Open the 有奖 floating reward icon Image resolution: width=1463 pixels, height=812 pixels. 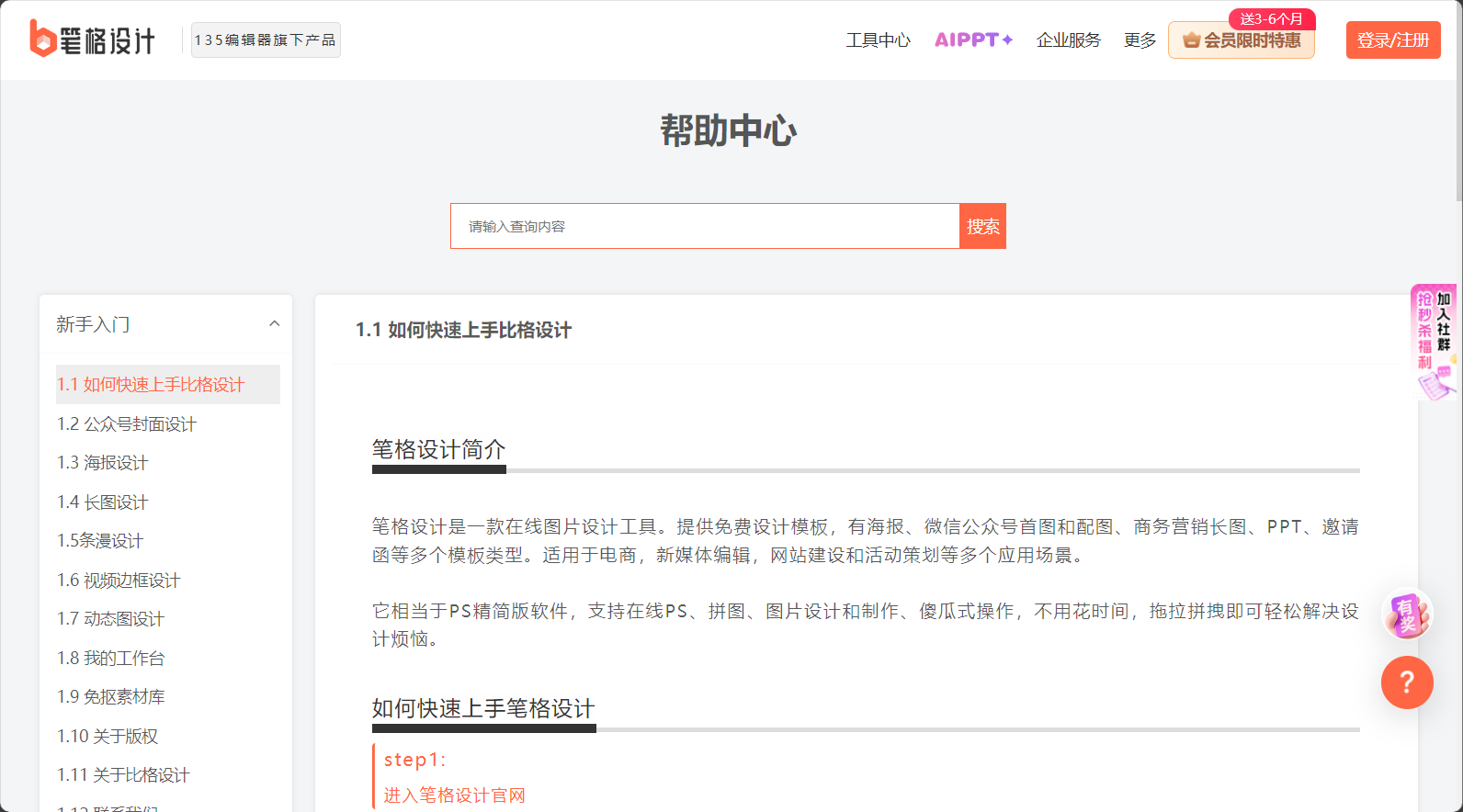(1407, 614)
